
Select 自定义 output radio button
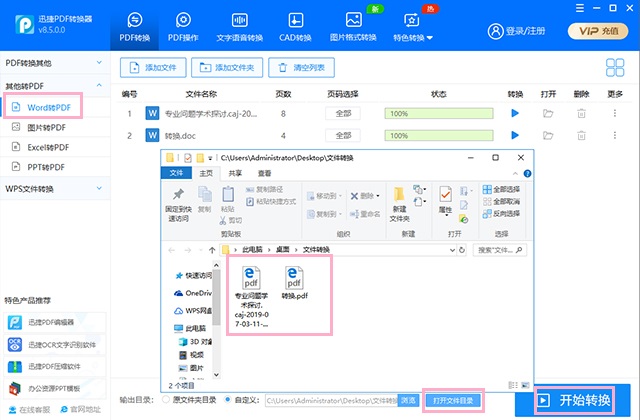[228, 400]
